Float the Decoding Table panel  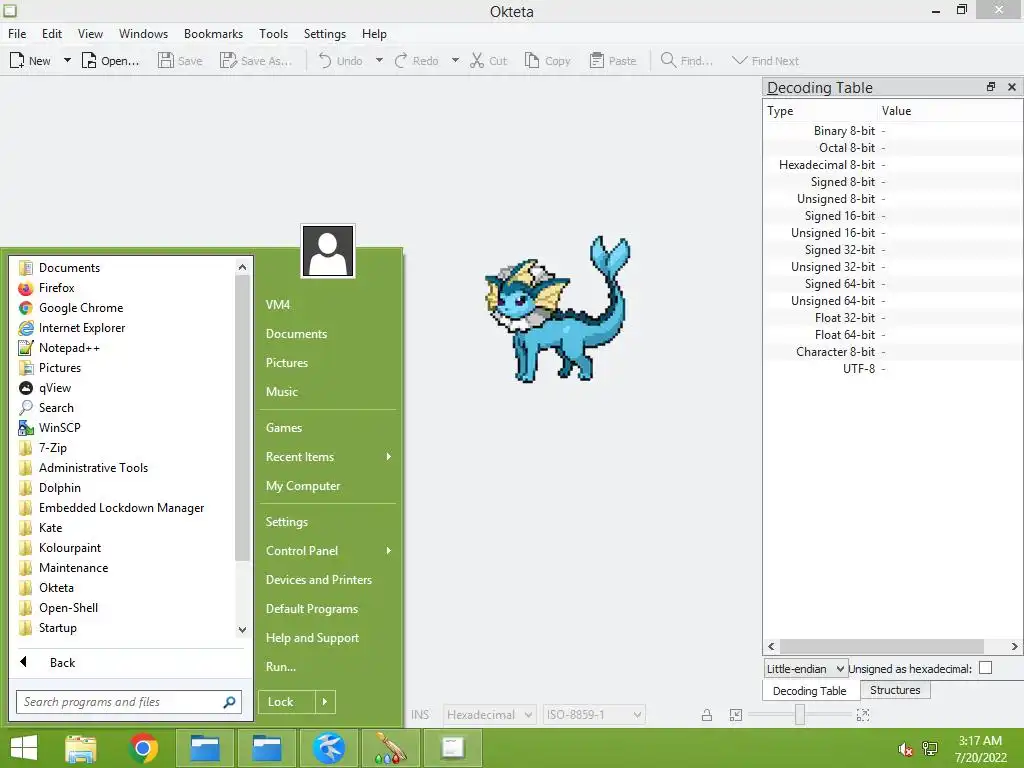991,87
